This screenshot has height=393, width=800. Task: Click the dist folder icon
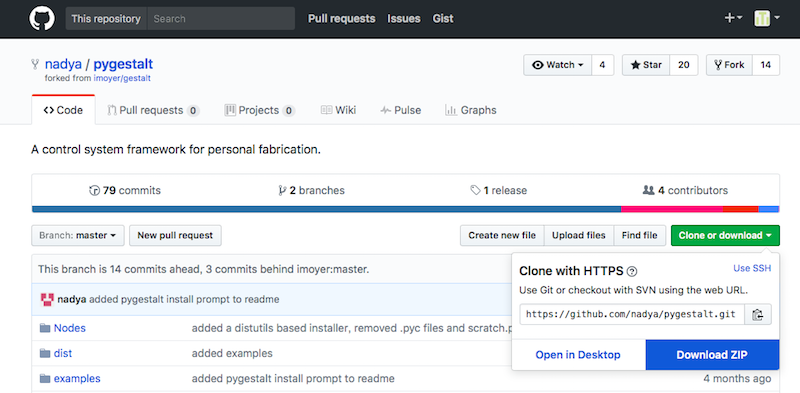pos(45,353)
